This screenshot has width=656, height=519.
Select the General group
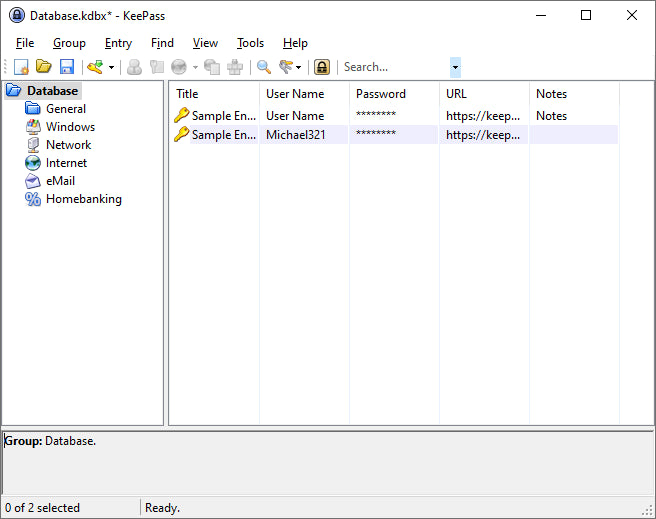coord(66,109)
